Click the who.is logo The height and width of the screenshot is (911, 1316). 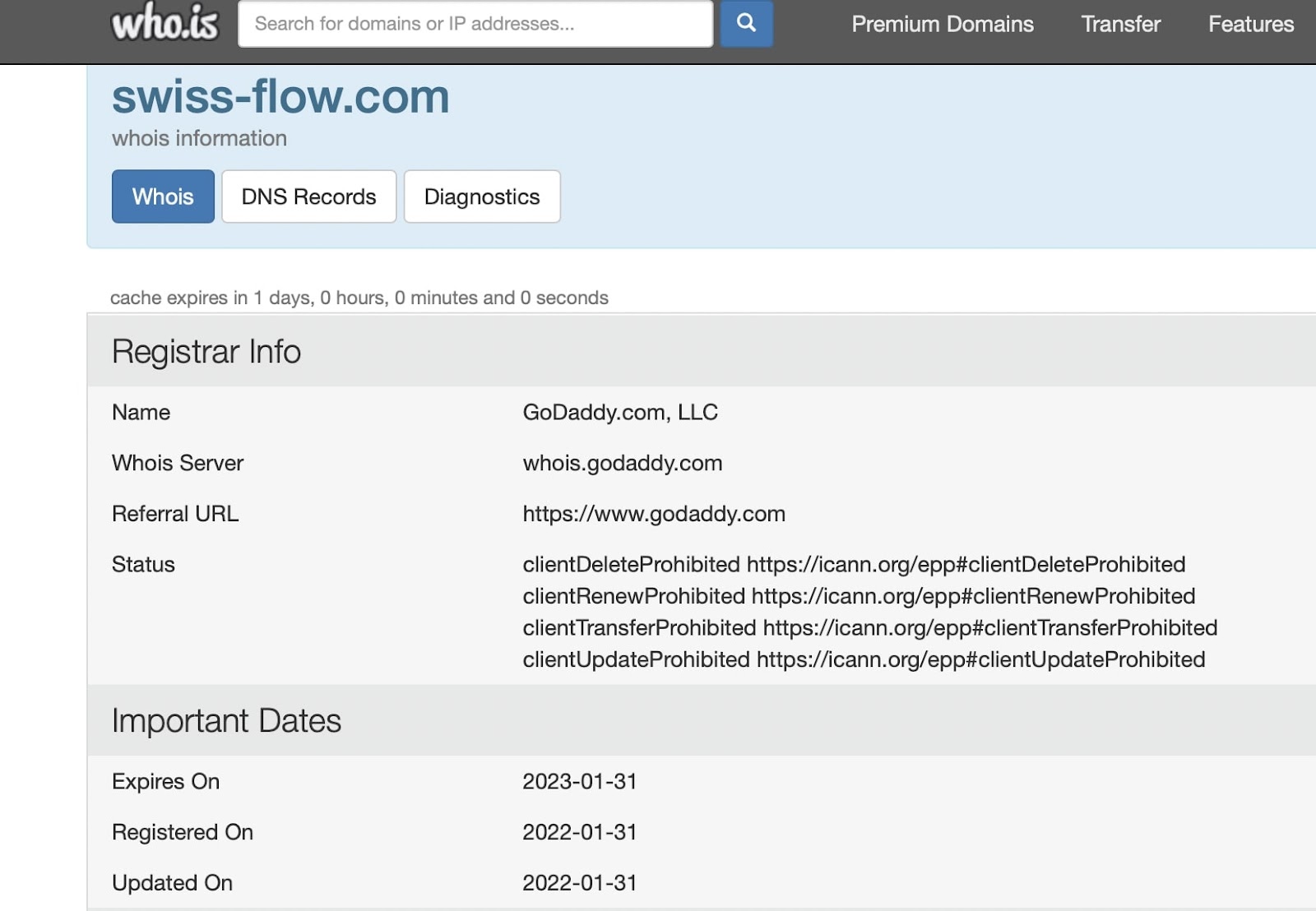pyautogui.click(x=164, y=22)
